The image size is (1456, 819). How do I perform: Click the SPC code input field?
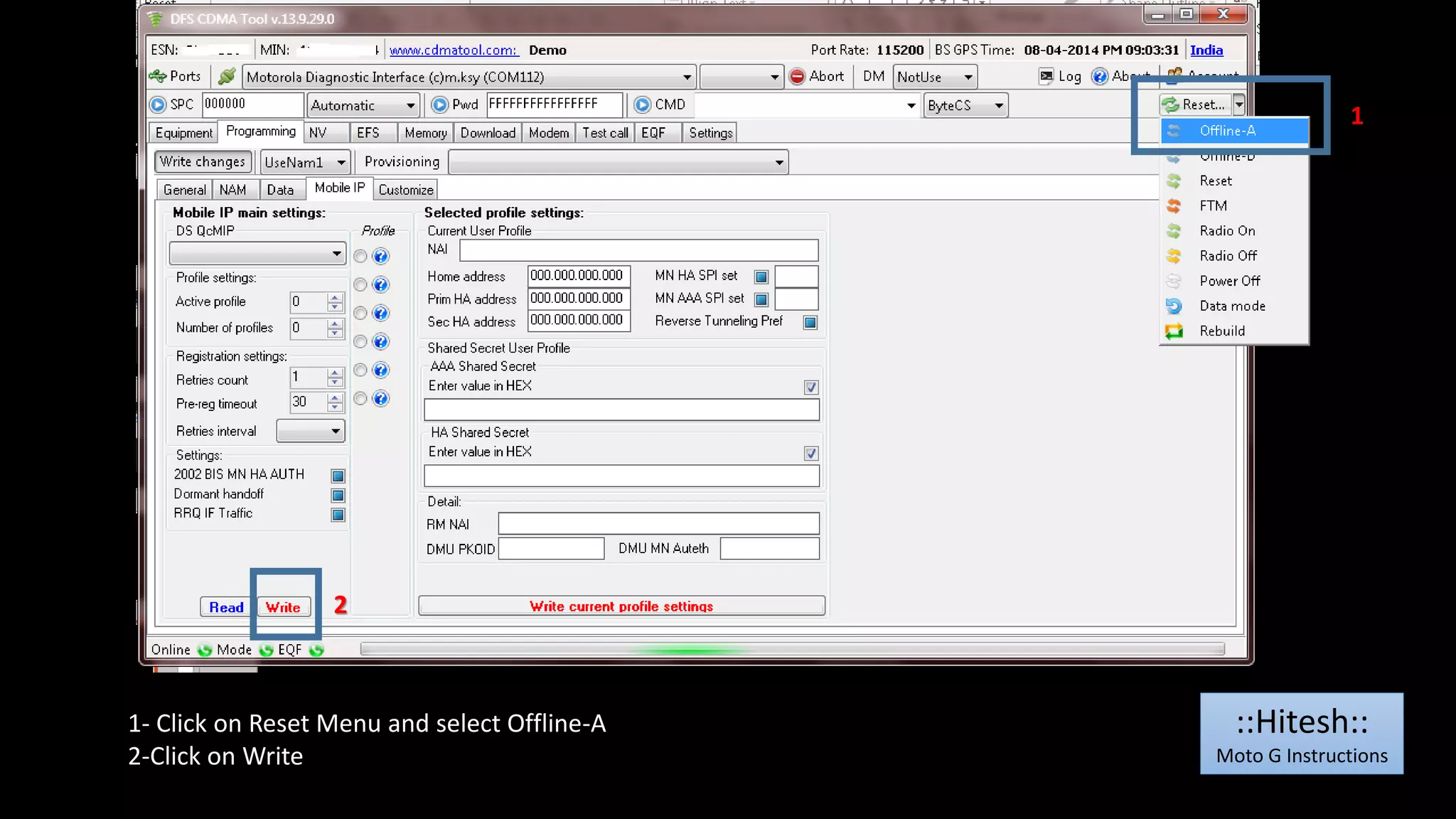tap(252, 105)
